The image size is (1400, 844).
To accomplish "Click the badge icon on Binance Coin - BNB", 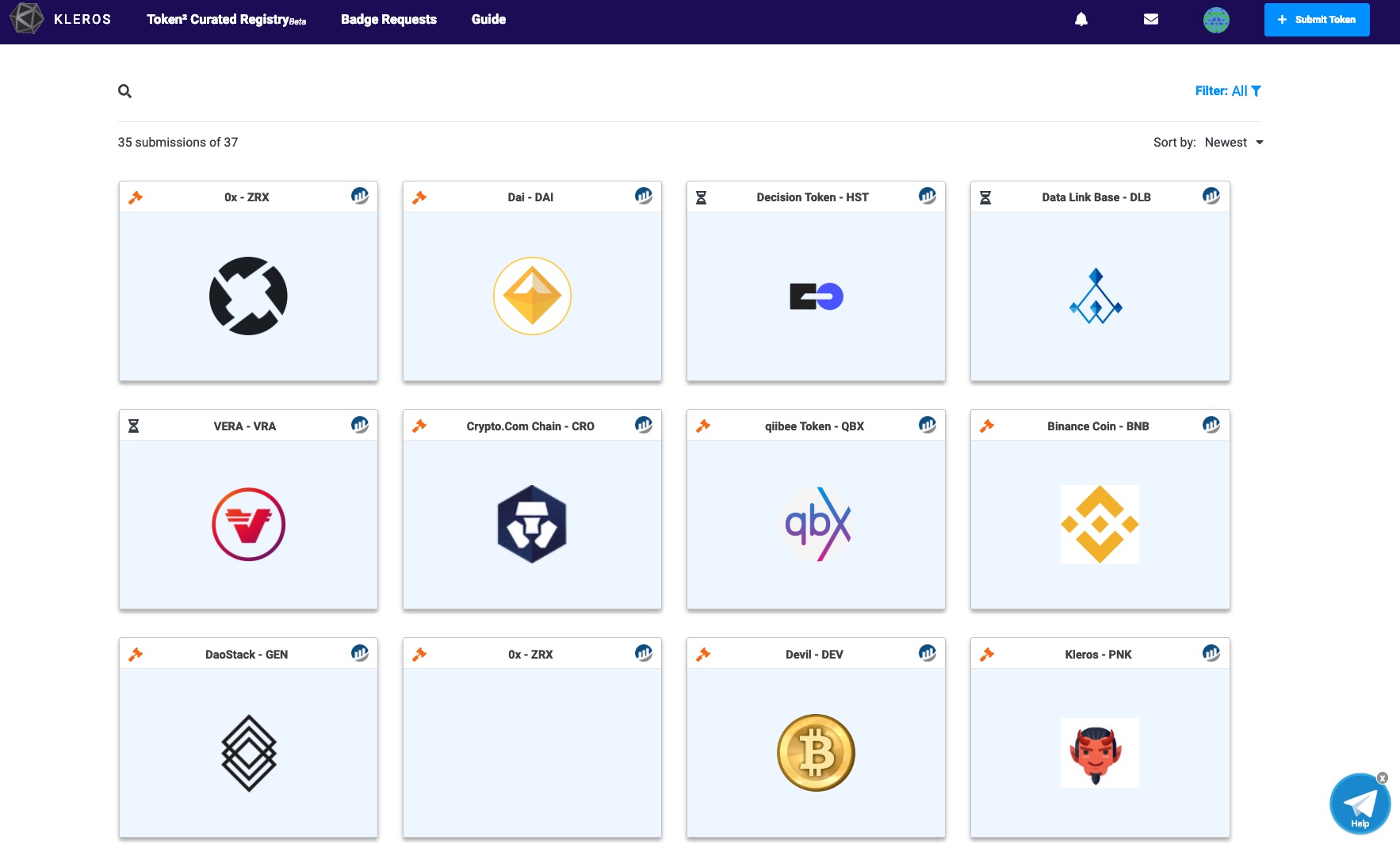I will [x=1211, y=425].
